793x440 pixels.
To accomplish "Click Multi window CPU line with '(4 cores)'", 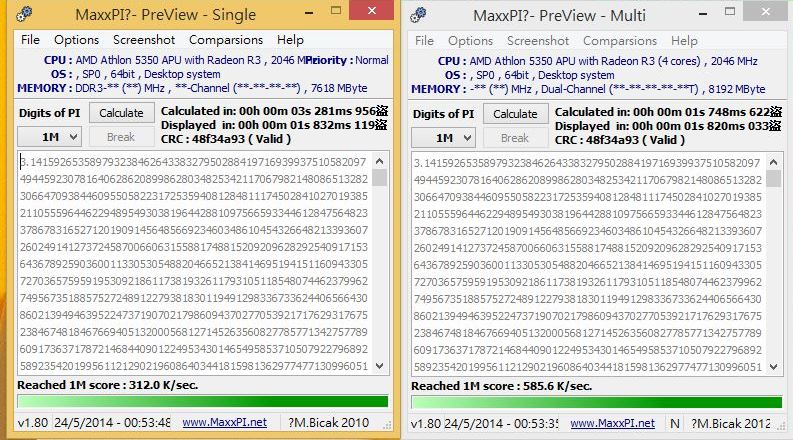I will pos(598,61).
